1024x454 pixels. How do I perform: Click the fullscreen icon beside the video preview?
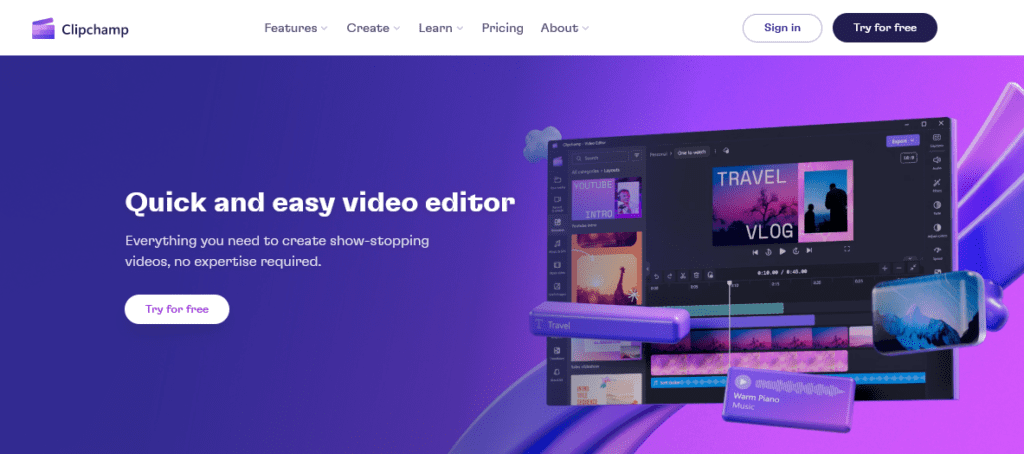click(x=848, y=249)
